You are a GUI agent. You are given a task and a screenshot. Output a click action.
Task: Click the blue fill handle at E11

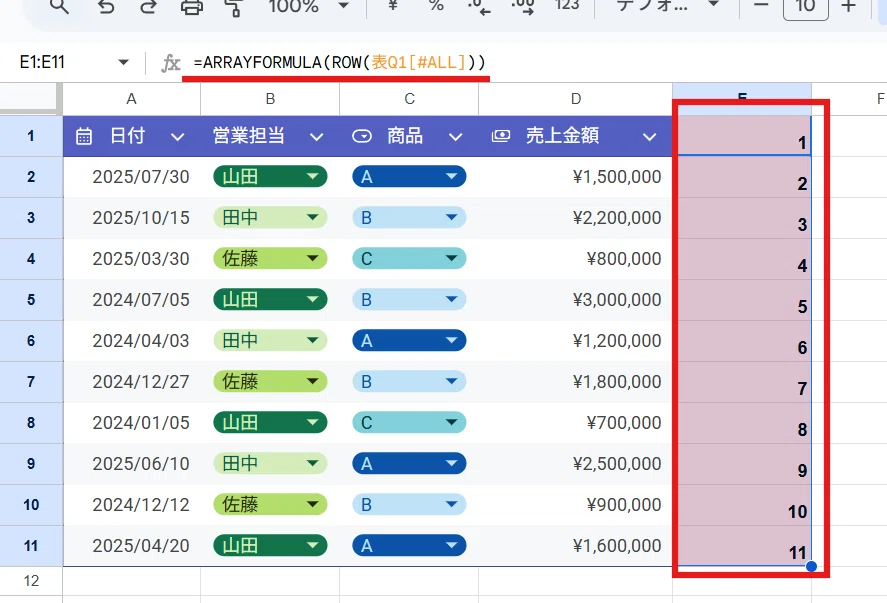811,566
